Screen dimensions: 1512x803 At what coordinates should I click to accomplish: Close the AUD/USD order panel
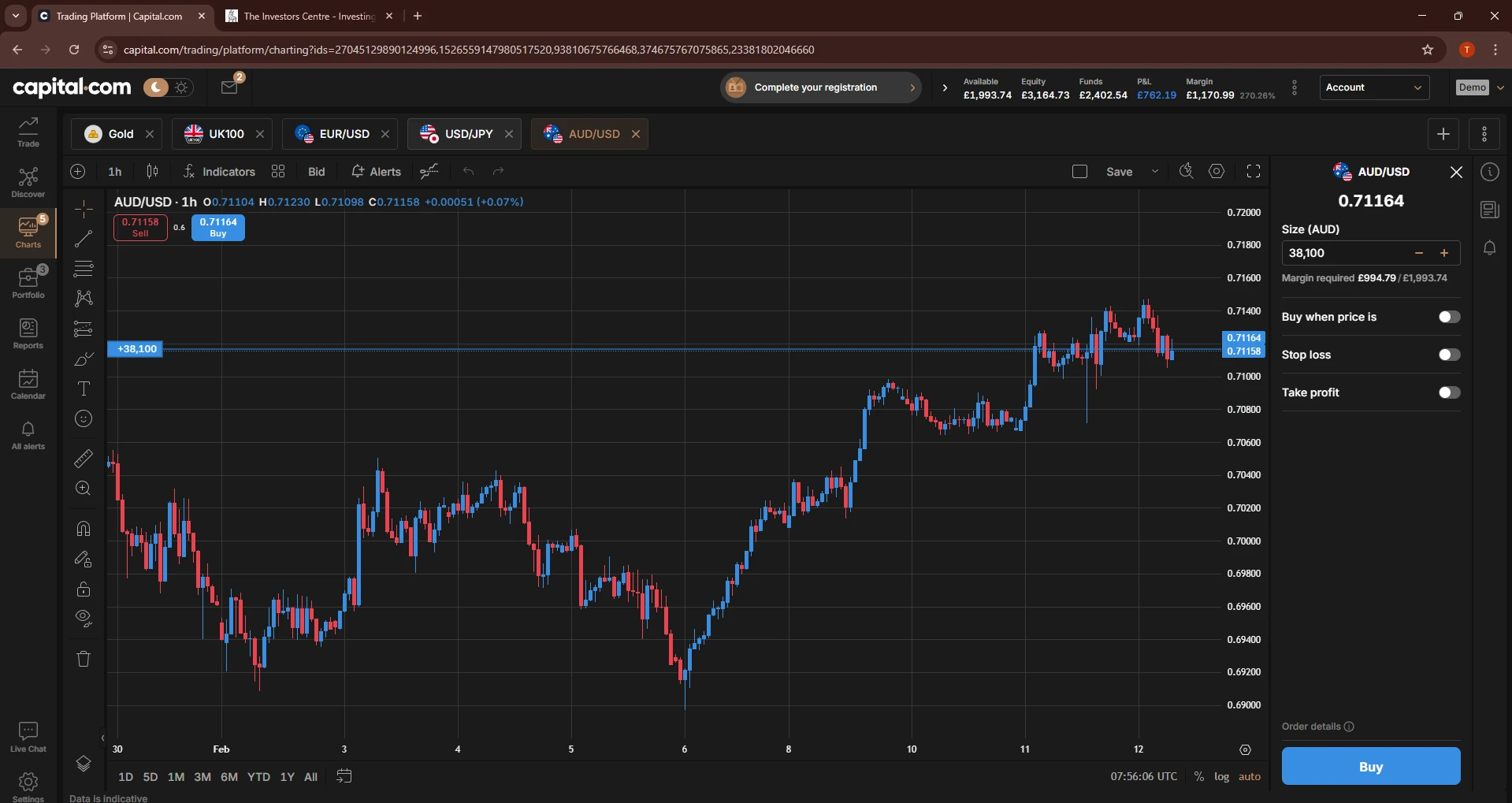click(x=1456, y=172)
